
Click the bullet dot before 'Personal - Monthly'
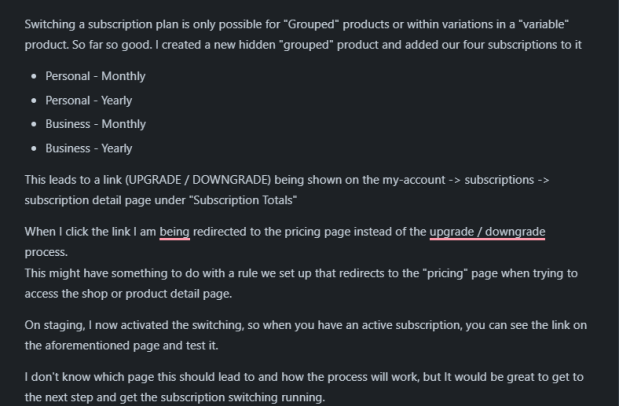pyautogui.click(x=34, y=76)
